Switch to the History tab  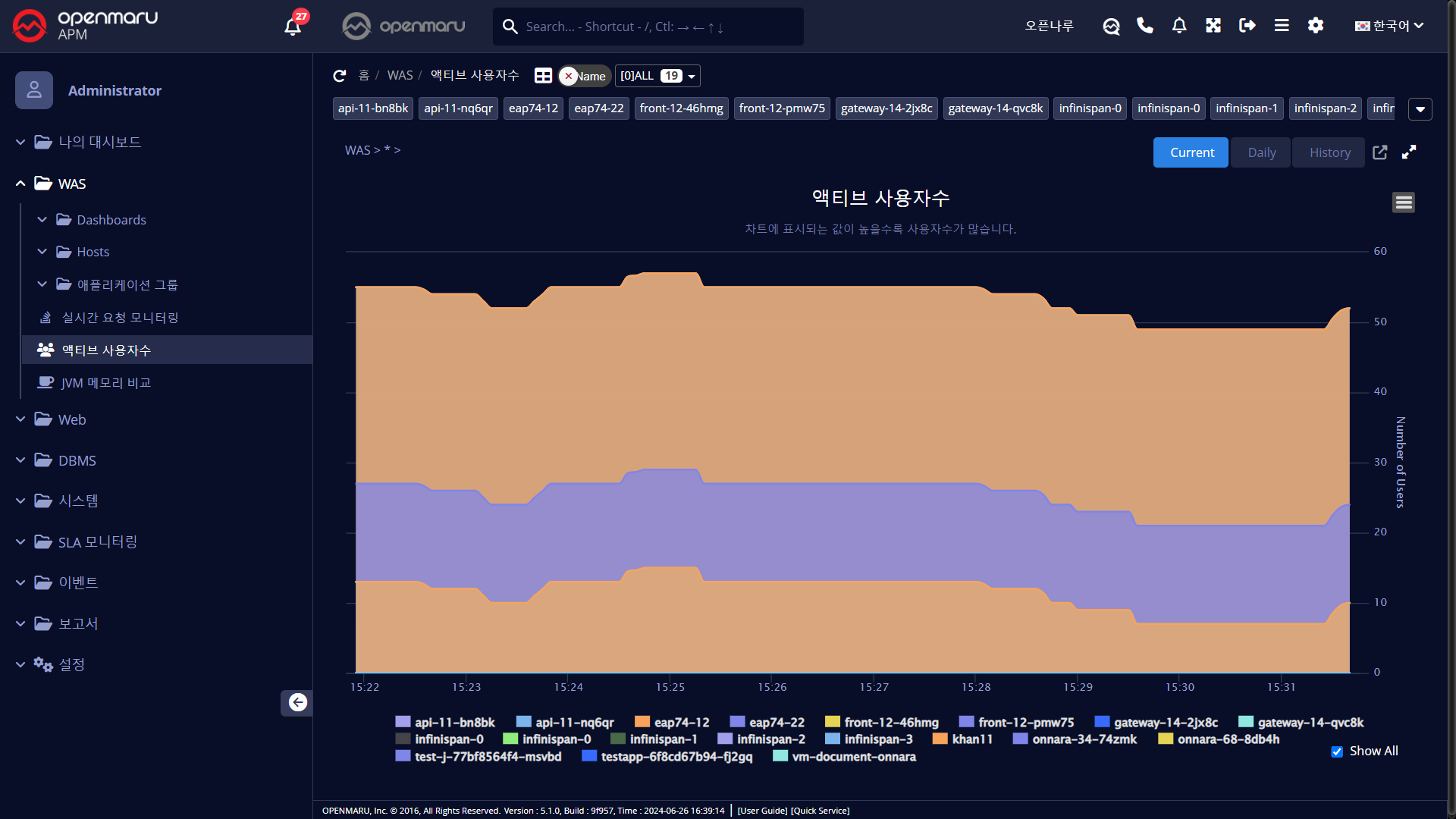(x=1329, y=152)
